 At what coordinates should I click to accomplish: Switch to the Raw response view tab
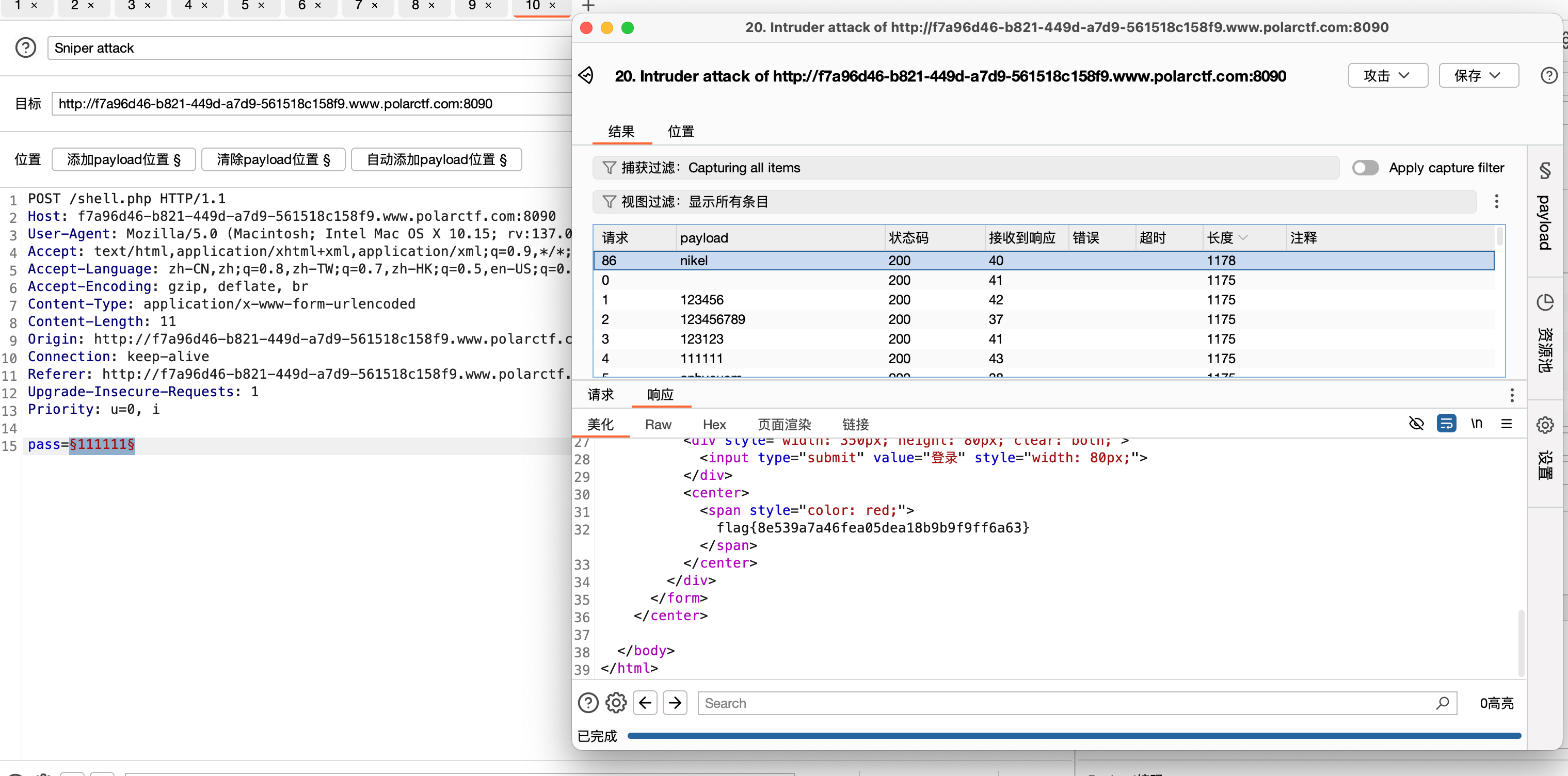click(x=658, y=424)
